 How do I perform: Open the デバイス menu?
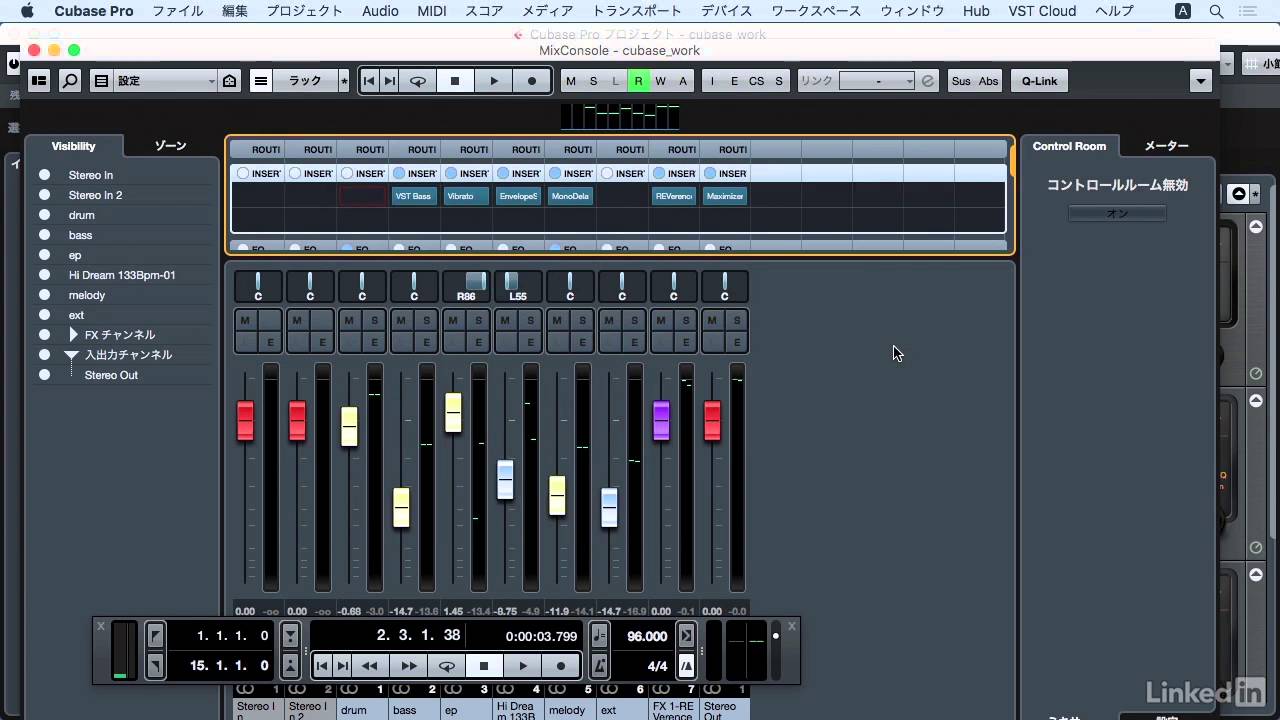pos(727,11)
